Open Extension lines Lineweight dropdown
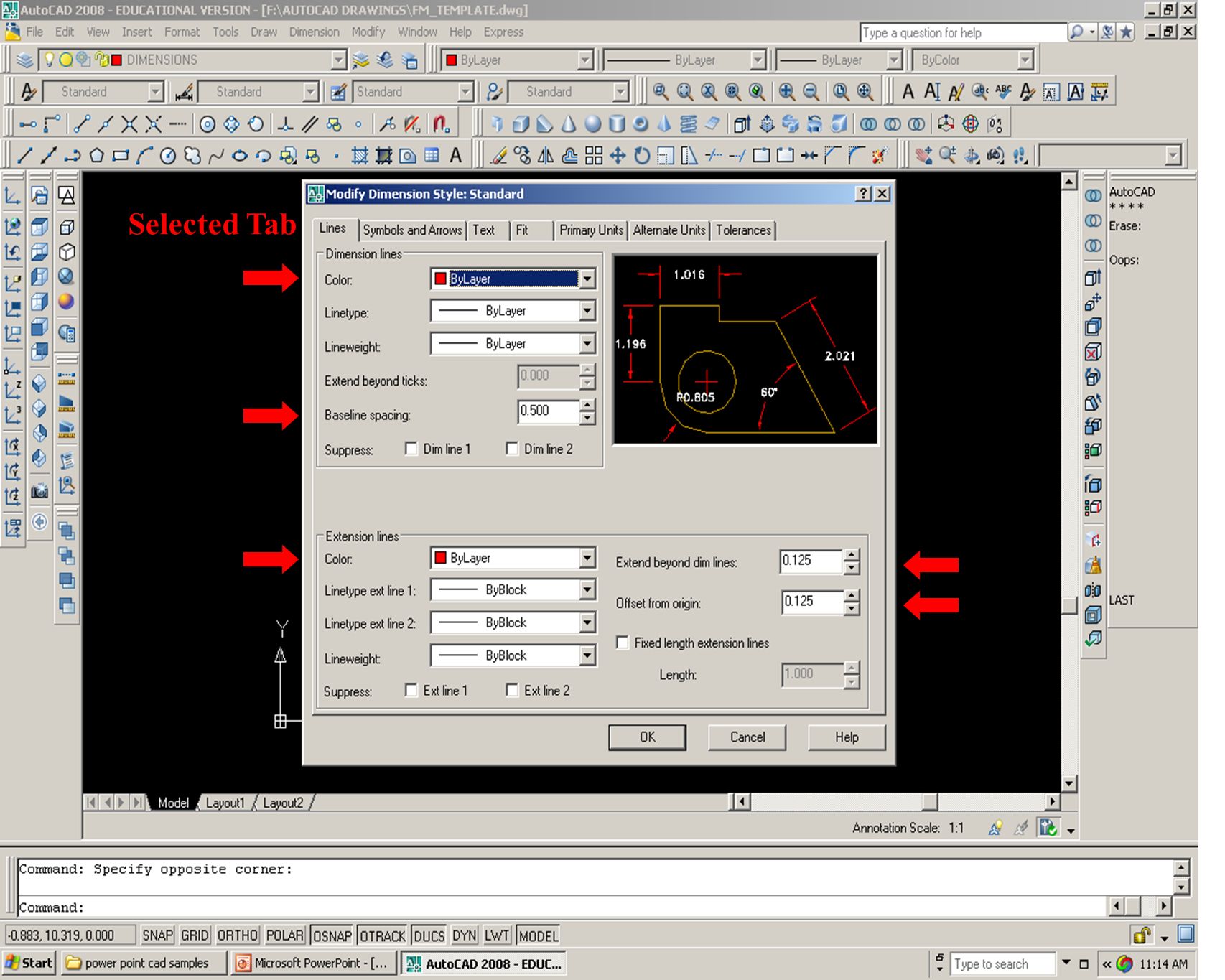Screen dimensions: 1225x980 pos(587,655)
